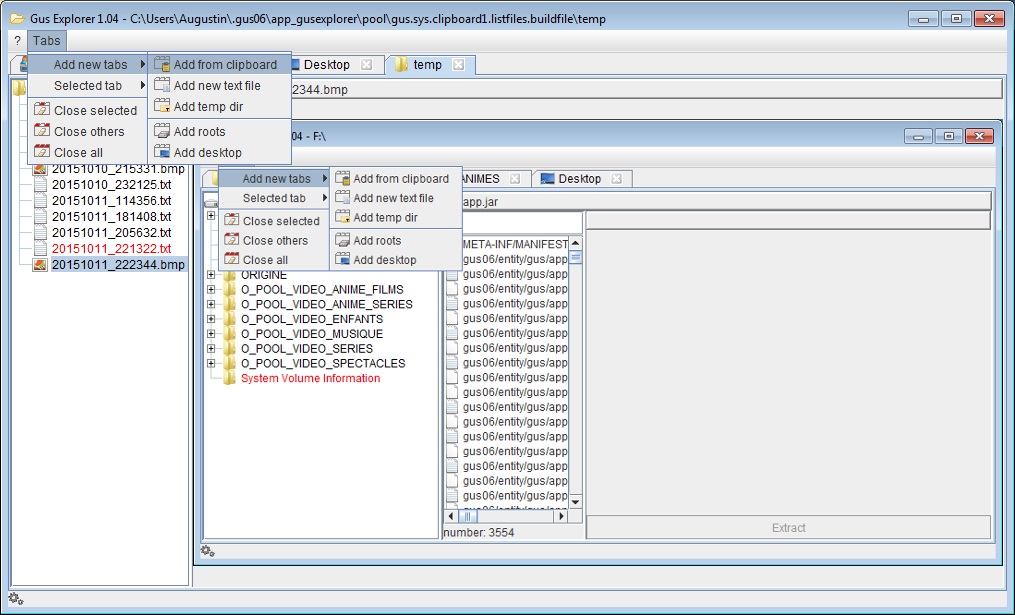The width and height of the screenshot is (1015, 615).
Task: Click the "Add new text file" icon in the F:\ window submenu
Action: pyautogui.click(x=342, y=197)
